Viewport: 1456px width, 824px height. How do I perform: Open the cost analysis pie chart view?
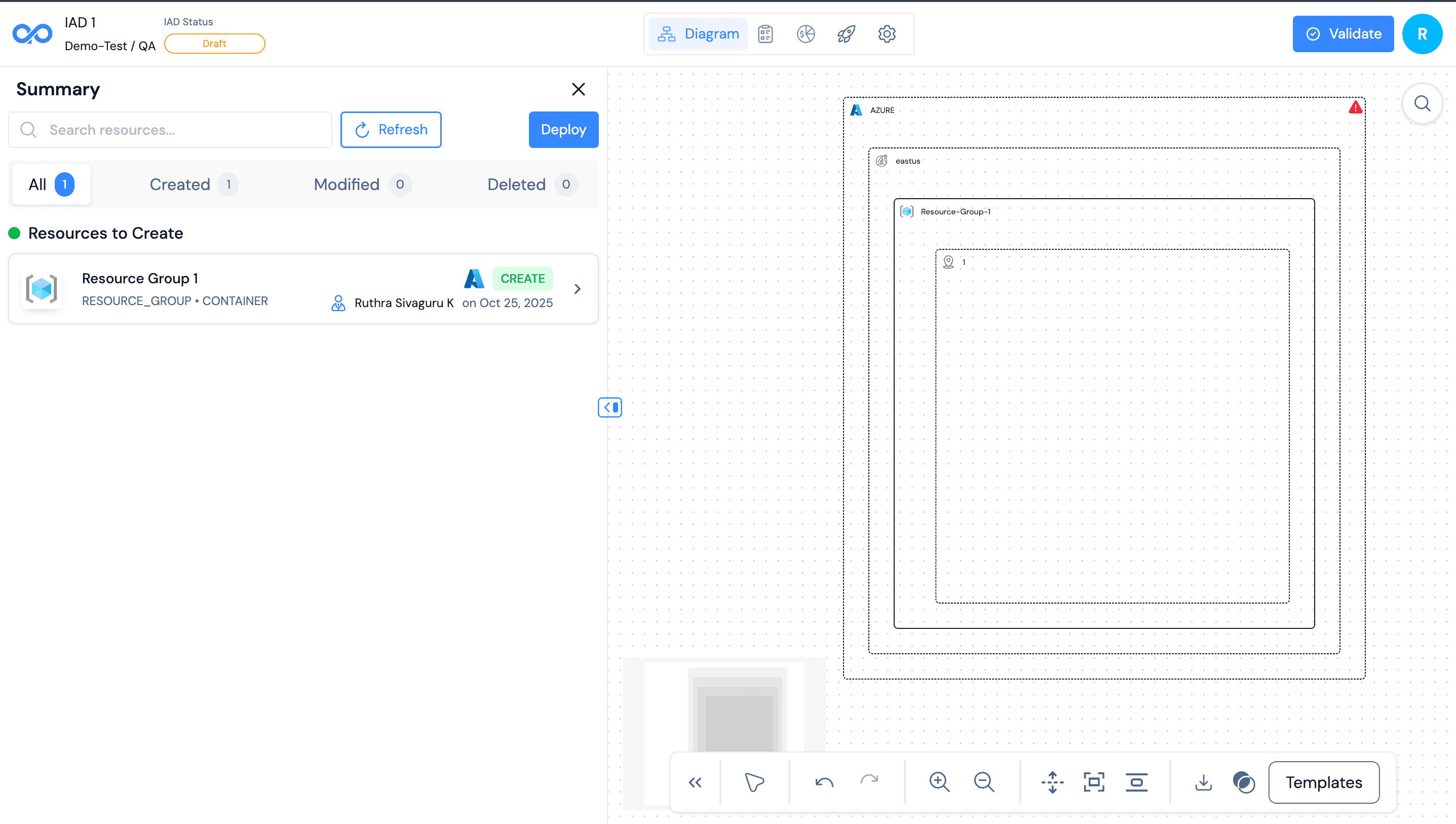pos(806,34)
